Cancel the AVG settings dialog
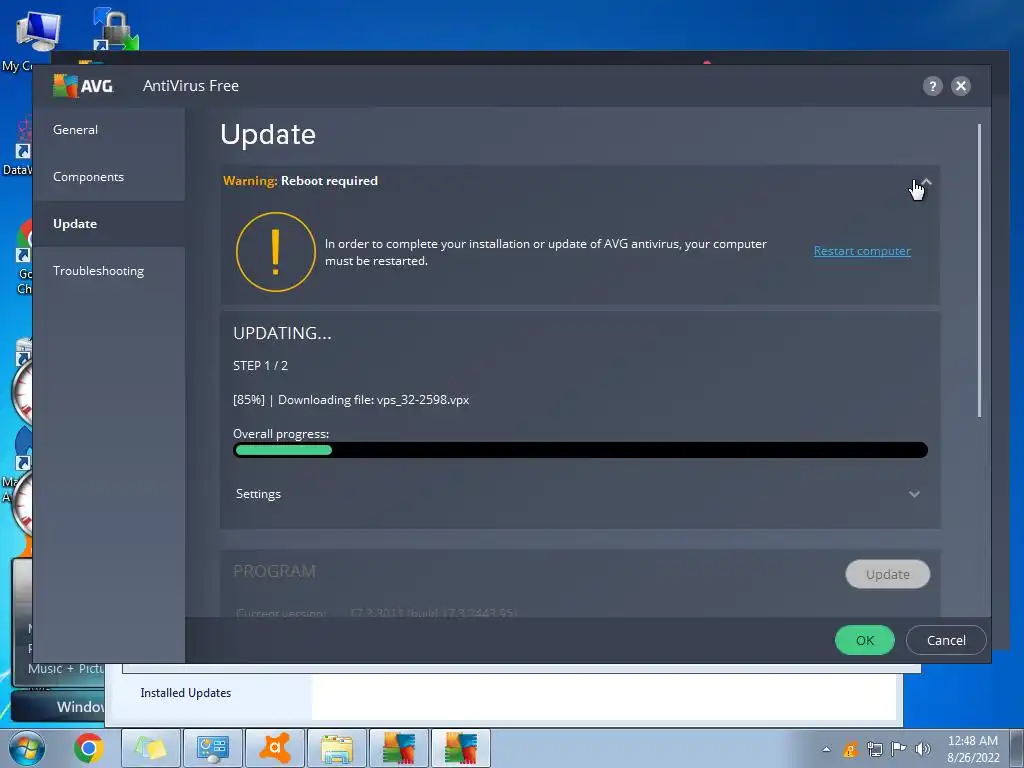 point(946,640)
